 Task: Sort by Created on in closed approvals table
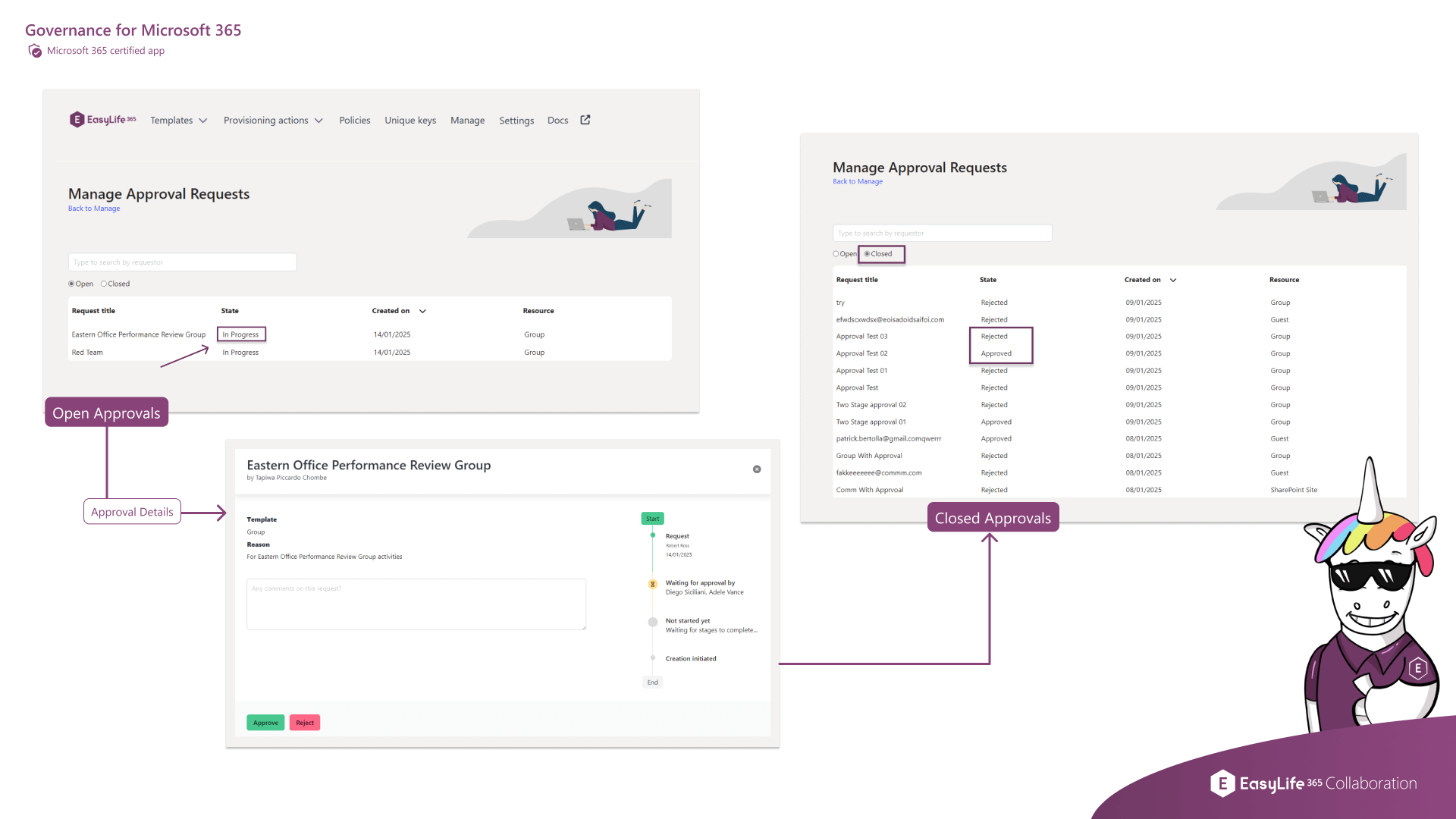tap(1150, 280)
